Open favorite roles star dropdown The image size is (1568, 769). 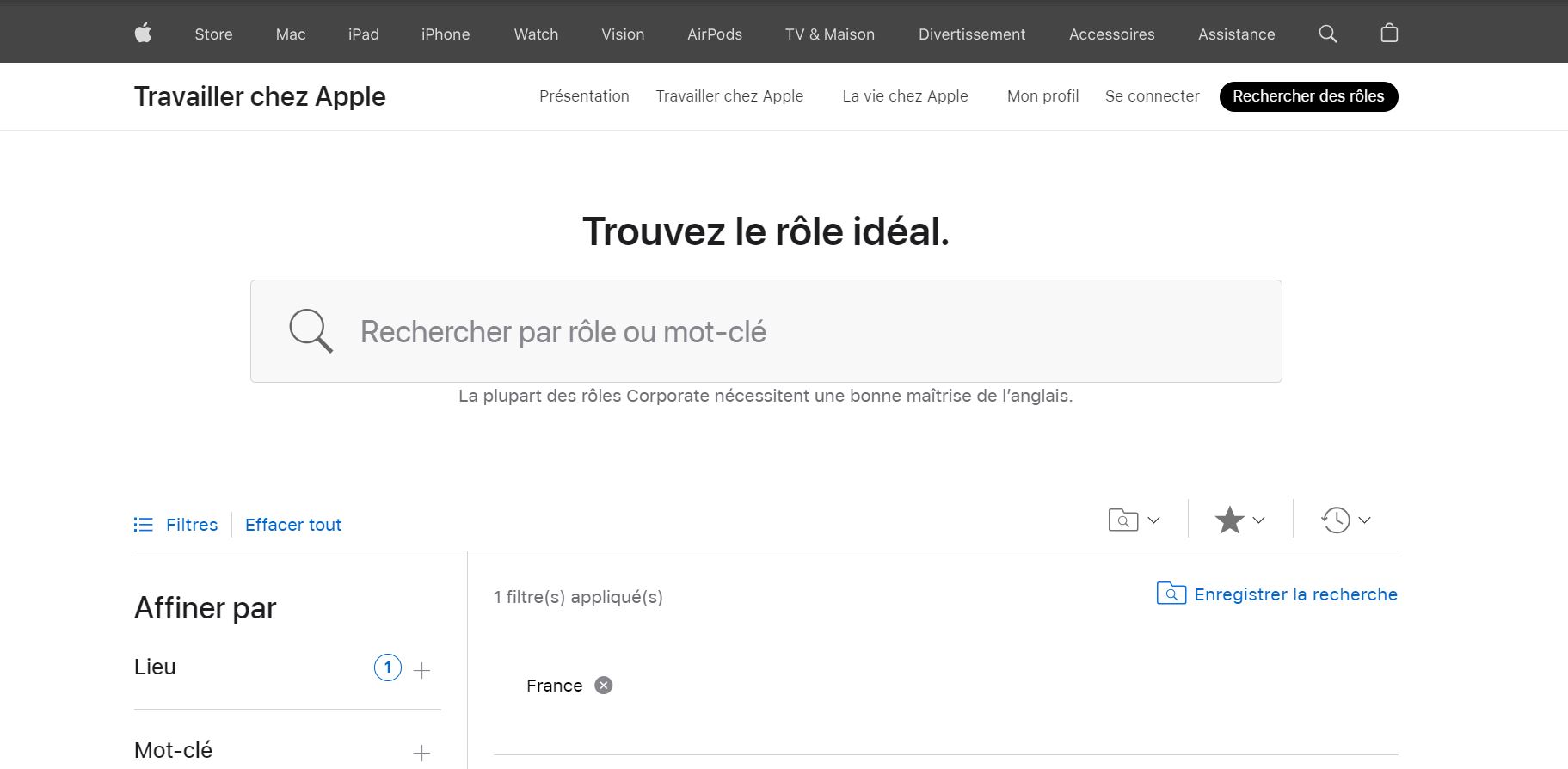pos(1239,520)
